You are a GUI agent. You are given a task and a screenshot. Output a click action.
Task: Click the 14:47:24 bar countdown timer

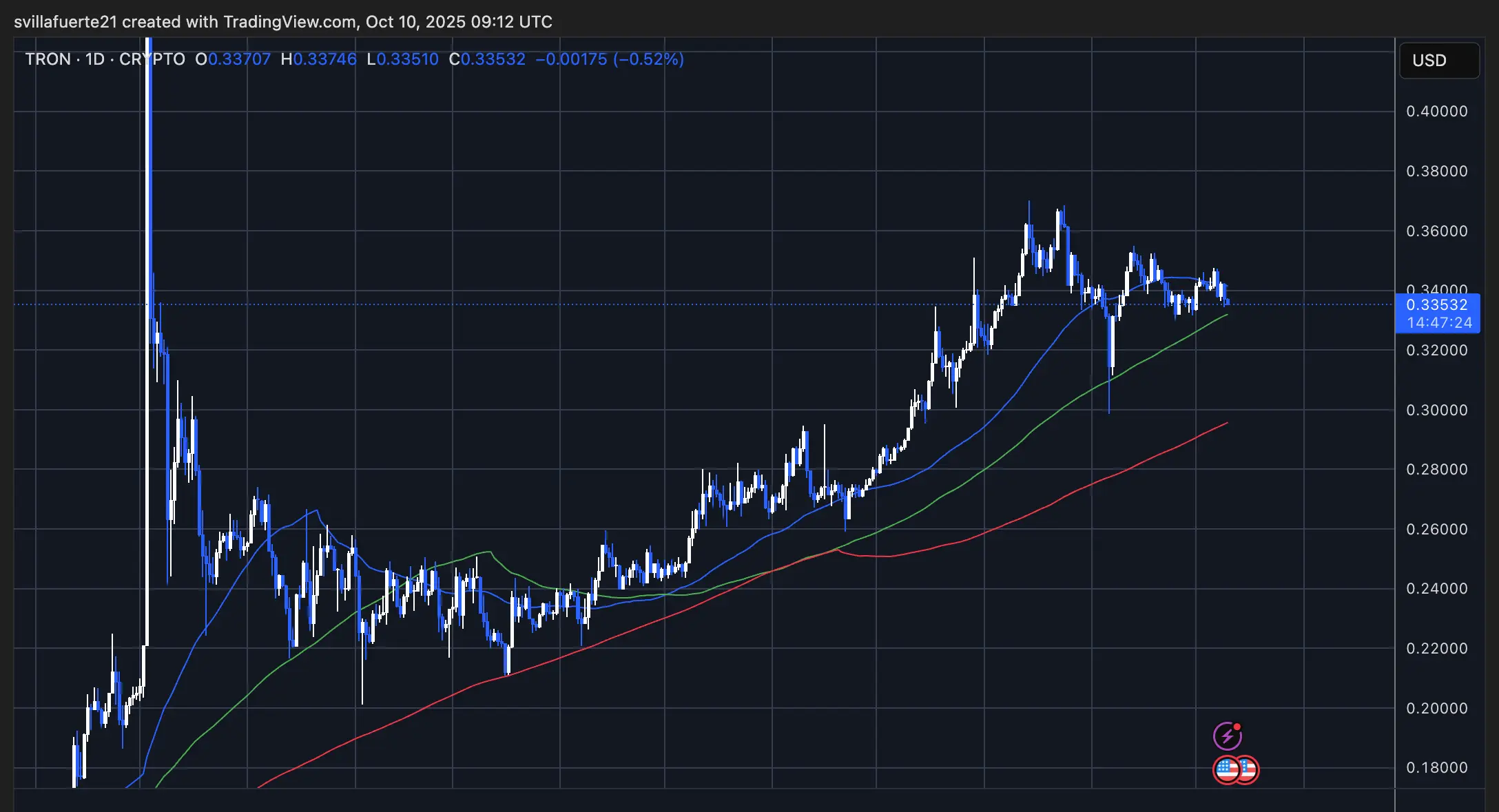pyautogui.click(x=1438, y=322)
